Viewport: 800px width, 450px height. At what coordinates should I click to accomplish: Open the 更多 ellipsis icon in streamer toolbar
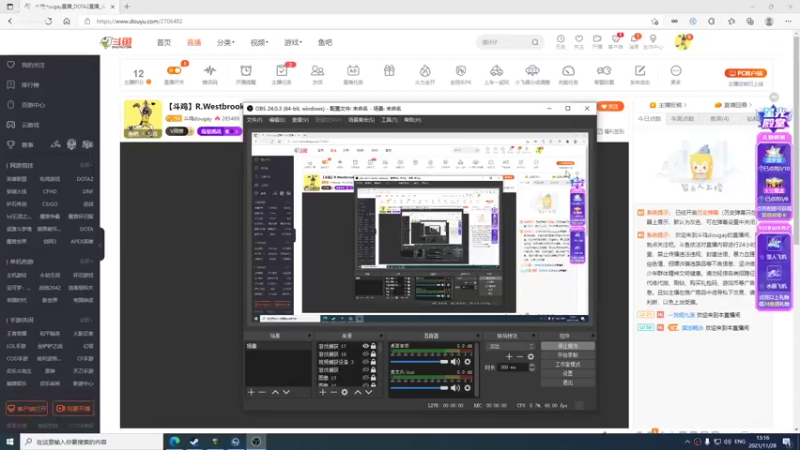pos(676,70)
